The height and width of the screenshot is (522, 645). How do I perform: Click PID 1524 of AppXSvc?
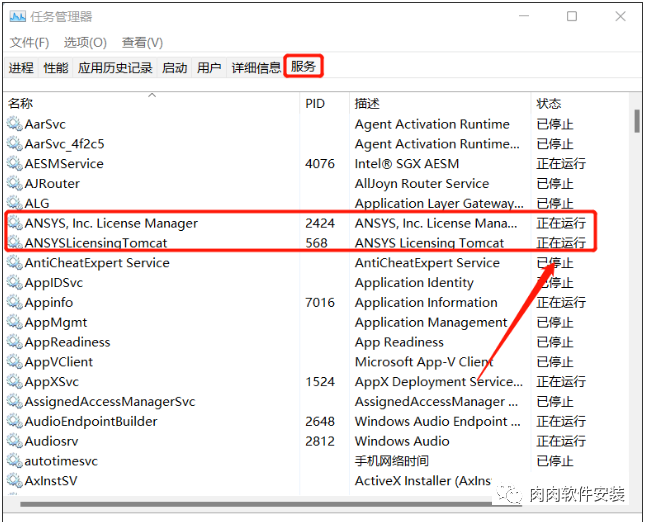320,381
